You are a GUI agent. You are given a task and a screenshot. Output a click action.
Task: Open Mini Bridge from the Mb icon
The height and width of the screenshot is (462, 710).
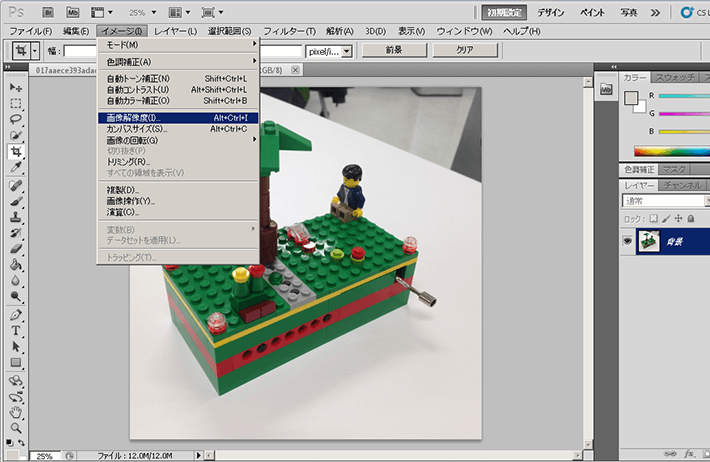[x=72, y=12]
